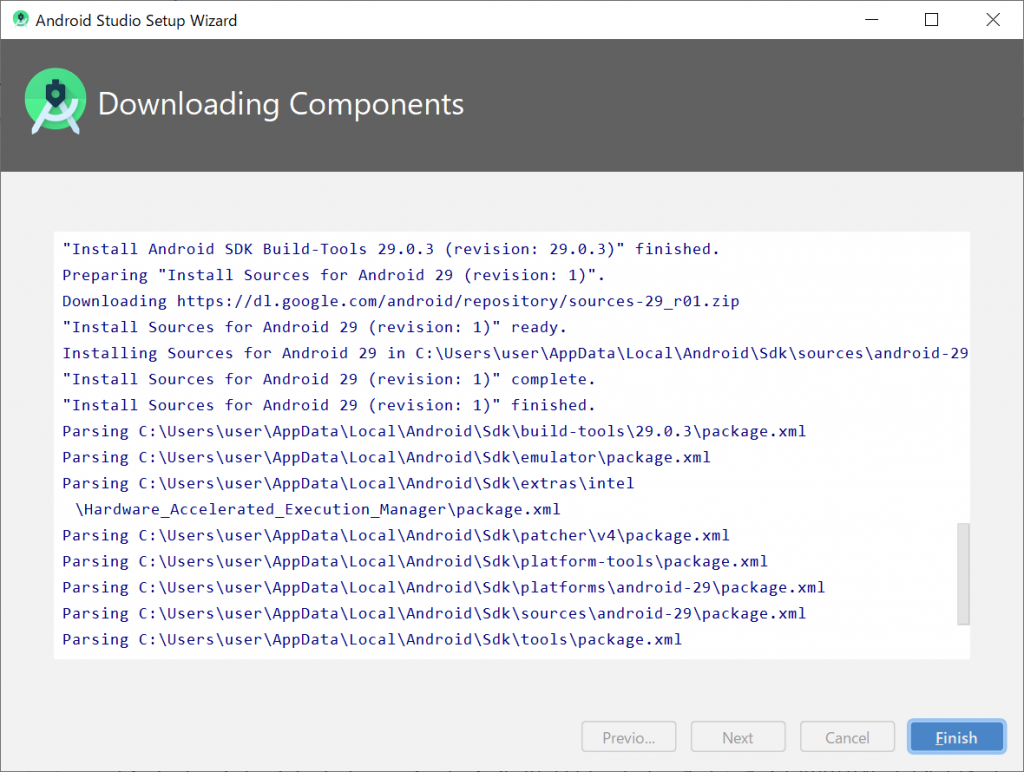Maximize the Setup Wizard window
This screenshot has height=772, width=1024.
[x=931, y=19]
